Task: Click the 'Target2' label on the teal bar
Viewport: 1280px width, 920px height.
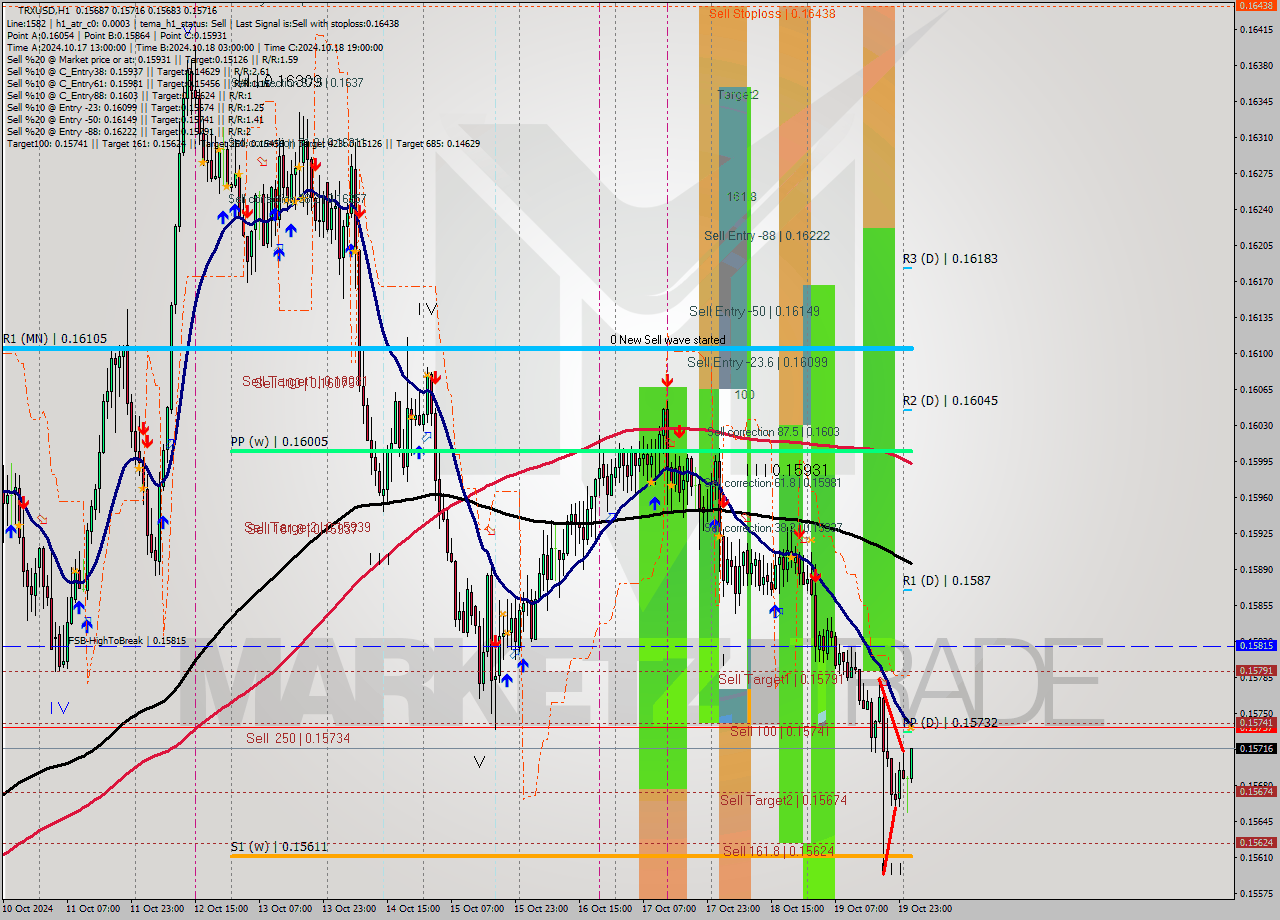Action: [x=738, y=95]
